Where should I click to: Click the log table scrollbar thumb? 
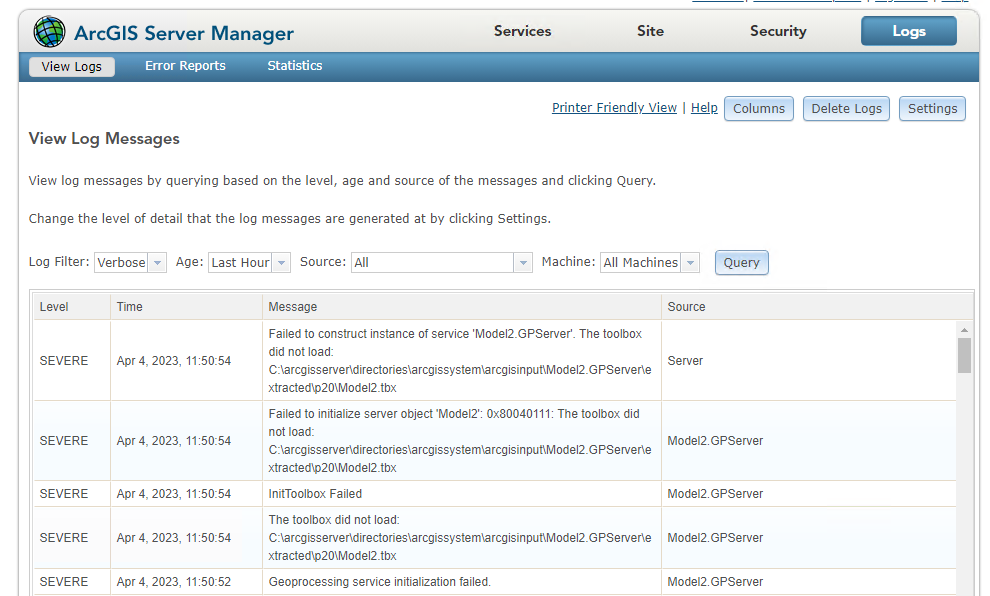pos(964,355)
